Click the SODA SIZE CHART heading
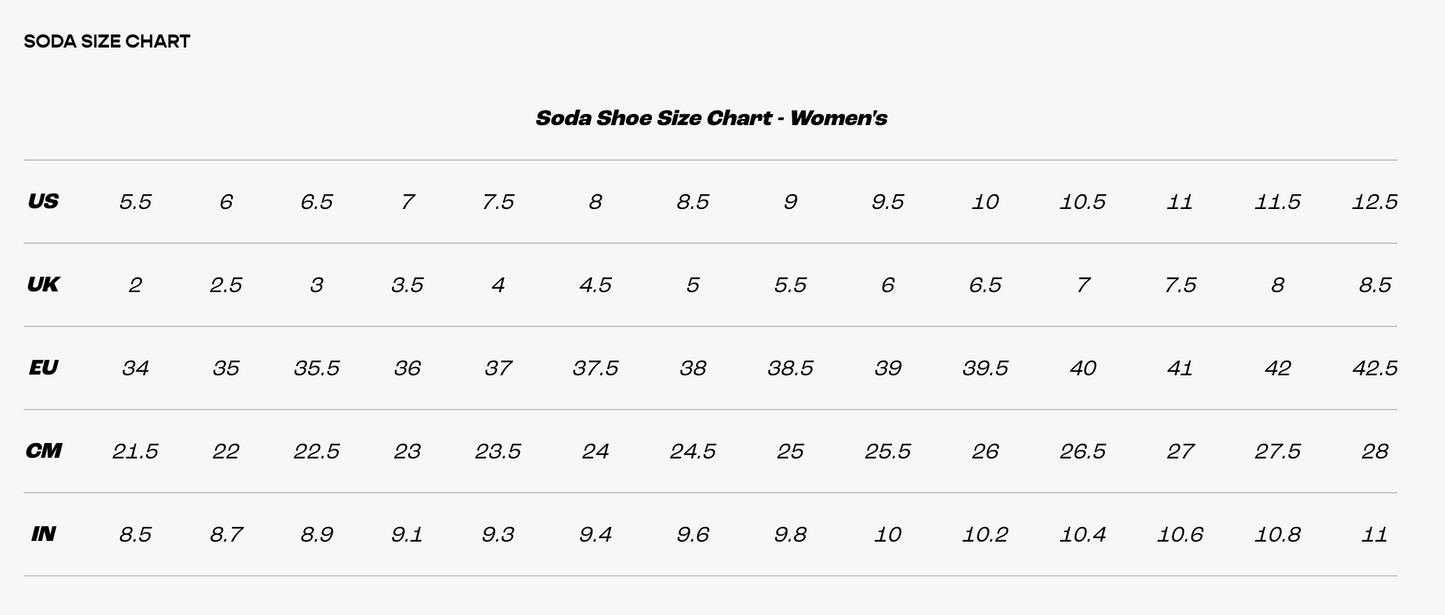This screenshot has height=615, width=1445. pyautogui.click(x=107, y=42)
